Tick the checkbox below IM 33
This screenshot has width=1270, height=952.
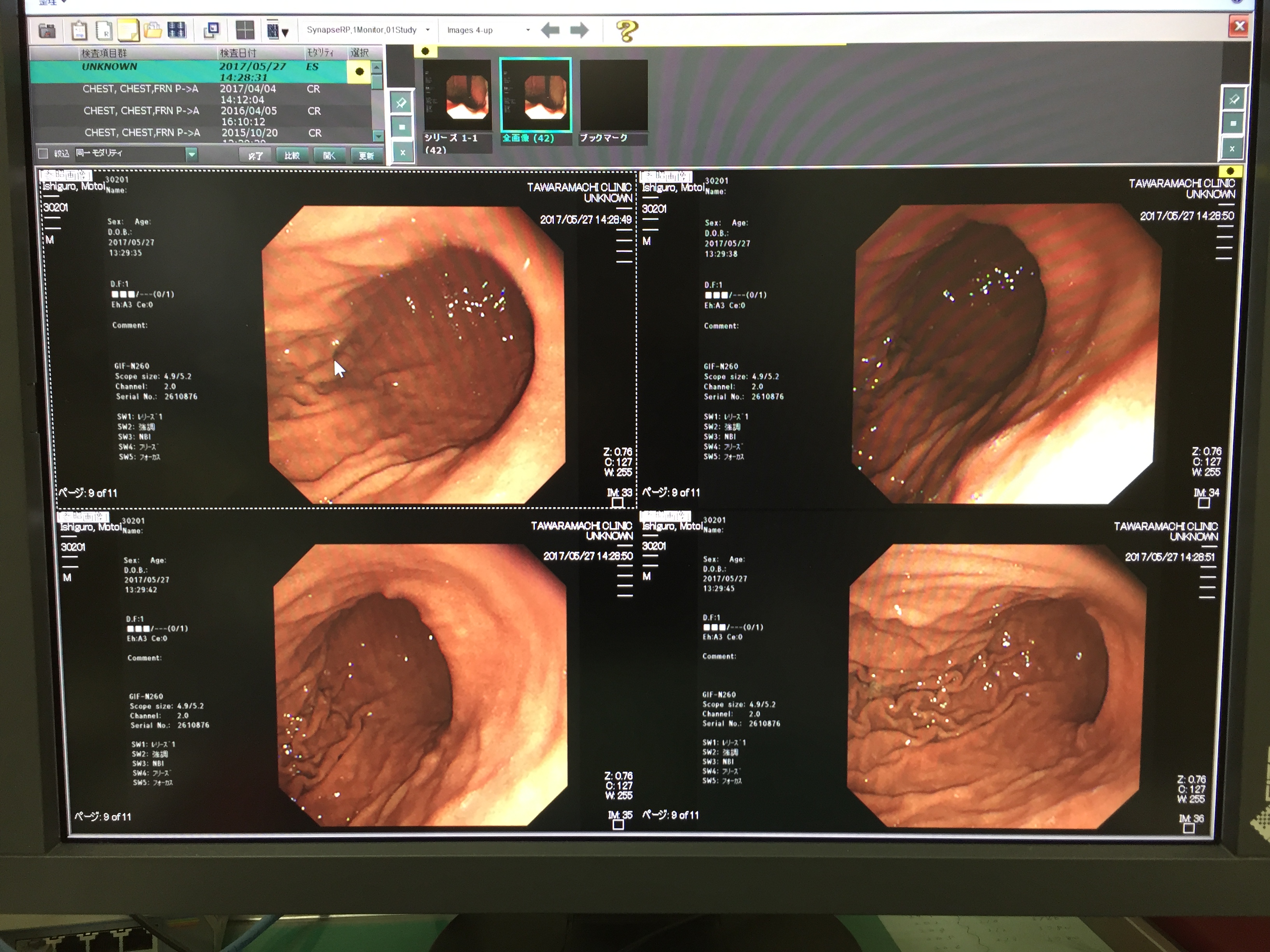click(618, 503)
